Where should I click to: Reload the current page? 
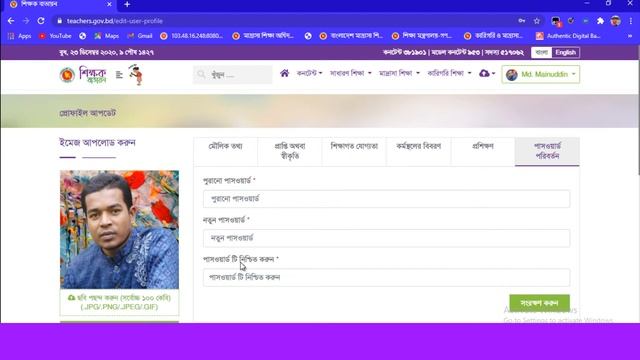[41, 21]
